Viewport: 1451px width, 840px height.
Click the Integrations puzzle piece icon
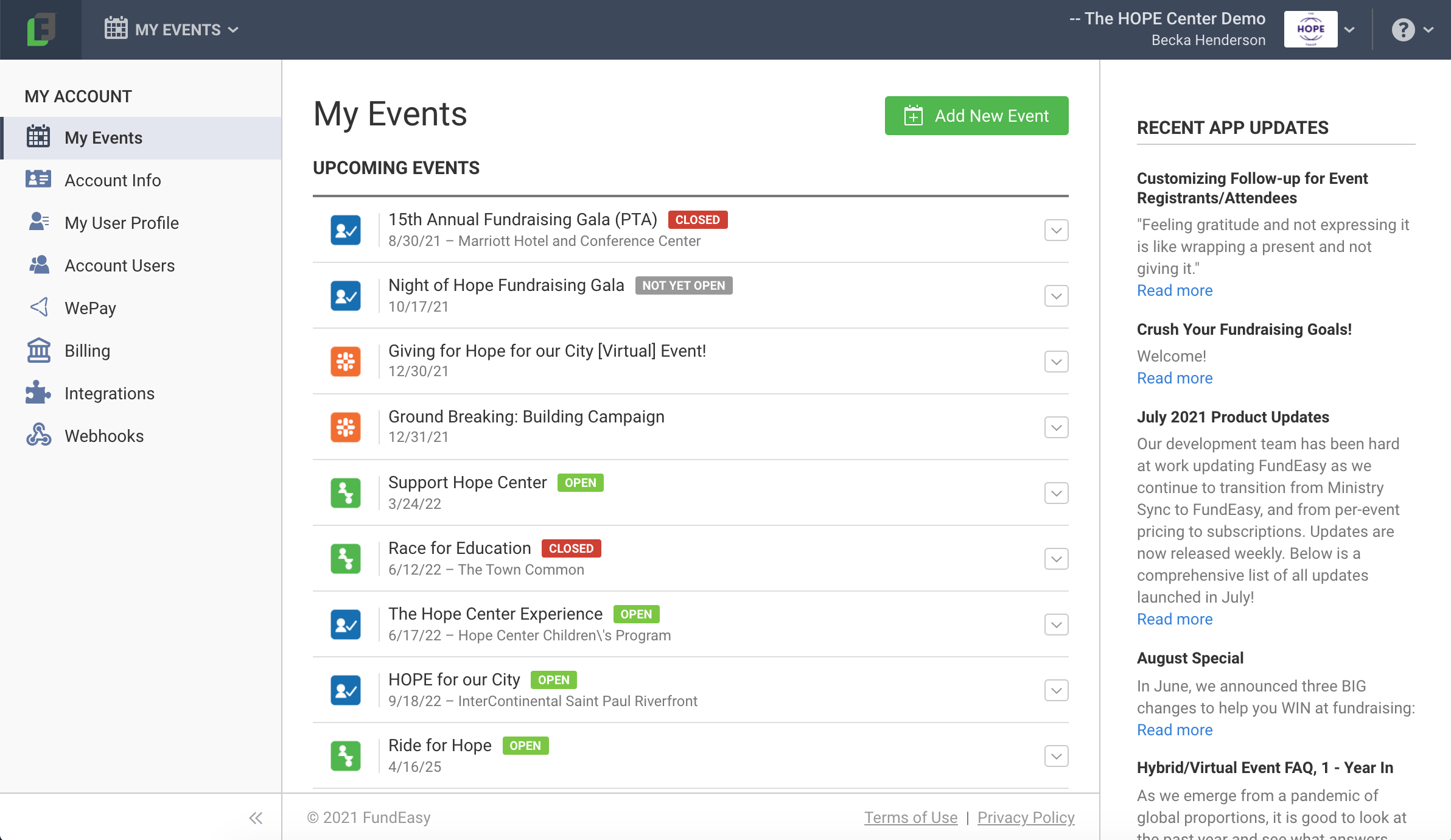coord(39,393)
